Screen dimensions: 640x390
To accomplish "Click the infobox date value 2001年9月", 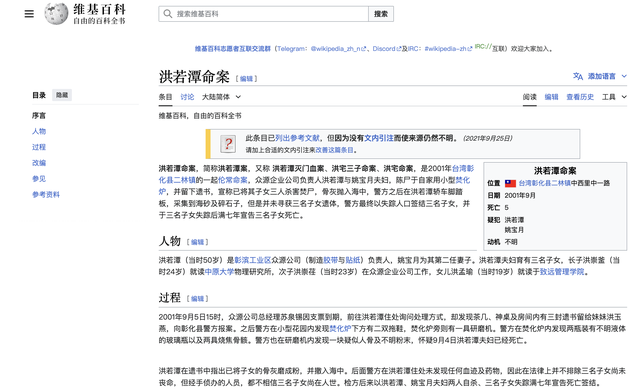I will click(x=520, y=196).
